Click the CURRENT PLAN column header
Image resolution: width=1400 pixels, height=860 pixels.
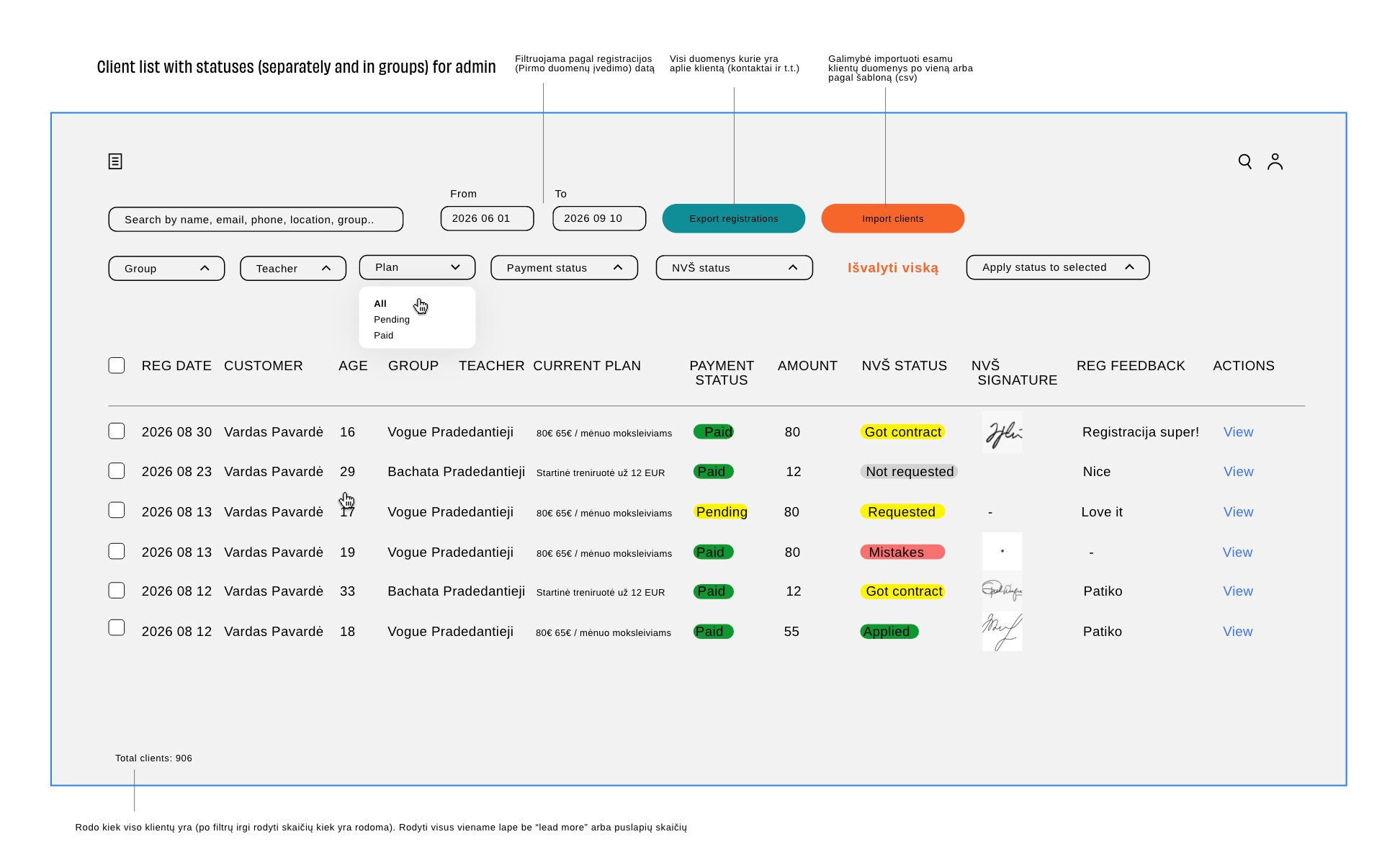click(587, 366)
